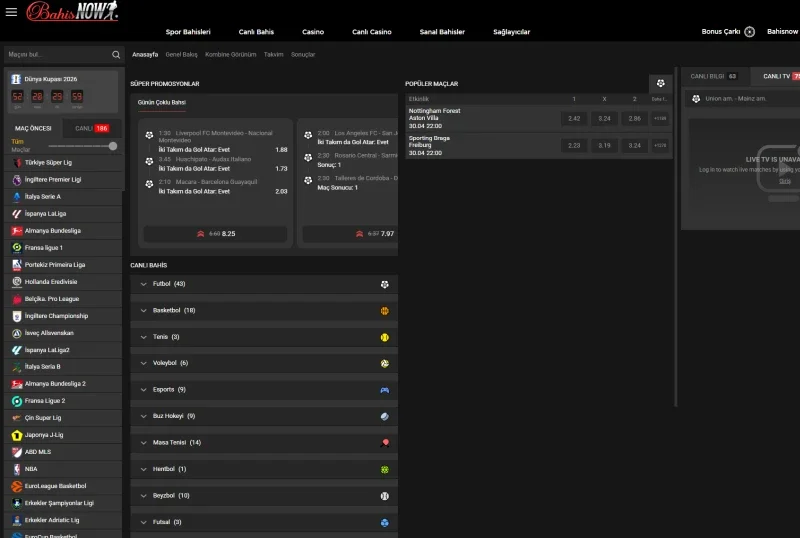This screenshot has height=538, width=800.
Task: Switch to CANLI 186 mode
Action: 92,129
